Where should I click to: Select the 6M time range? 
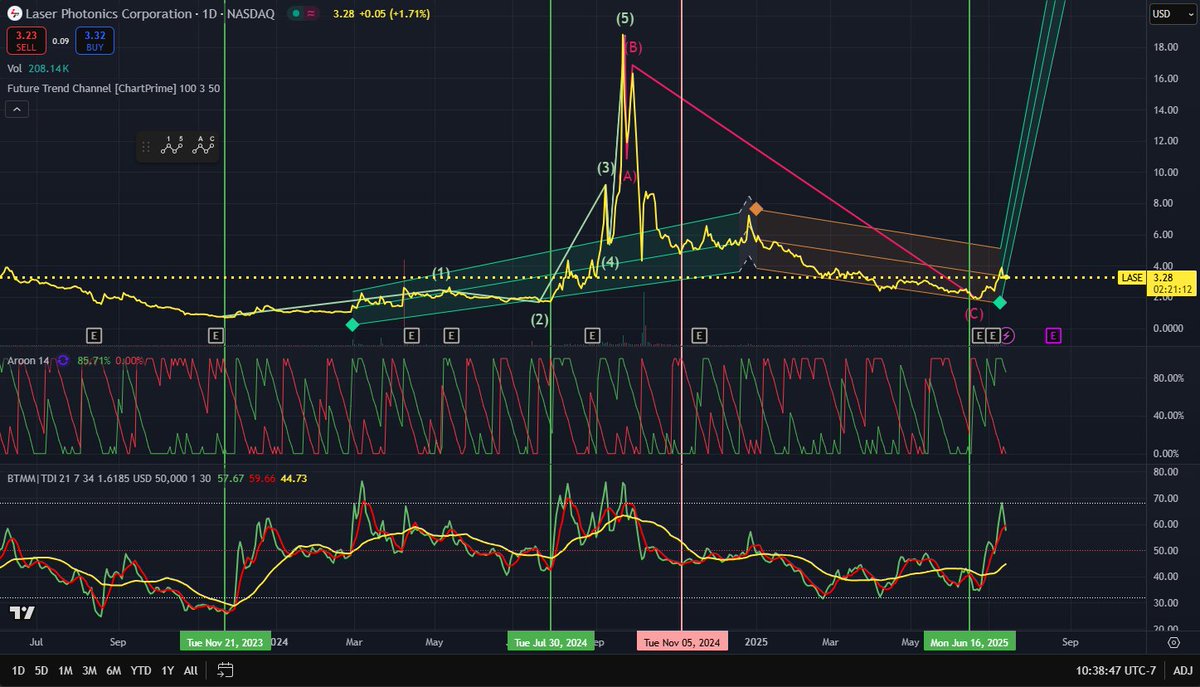(115, 670)
